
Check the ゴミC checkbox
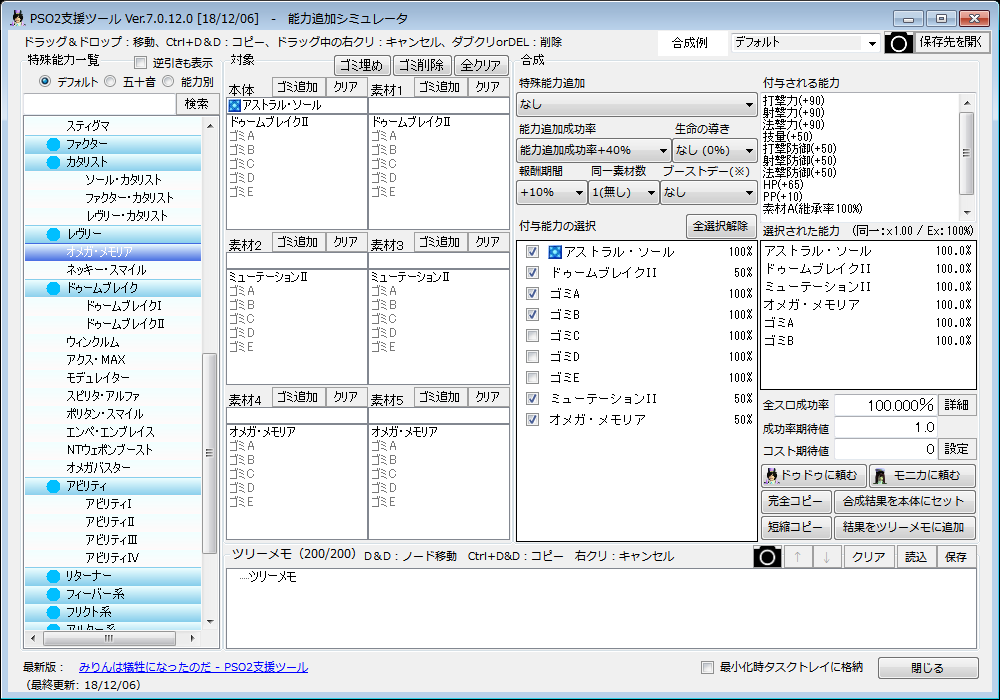532,335
